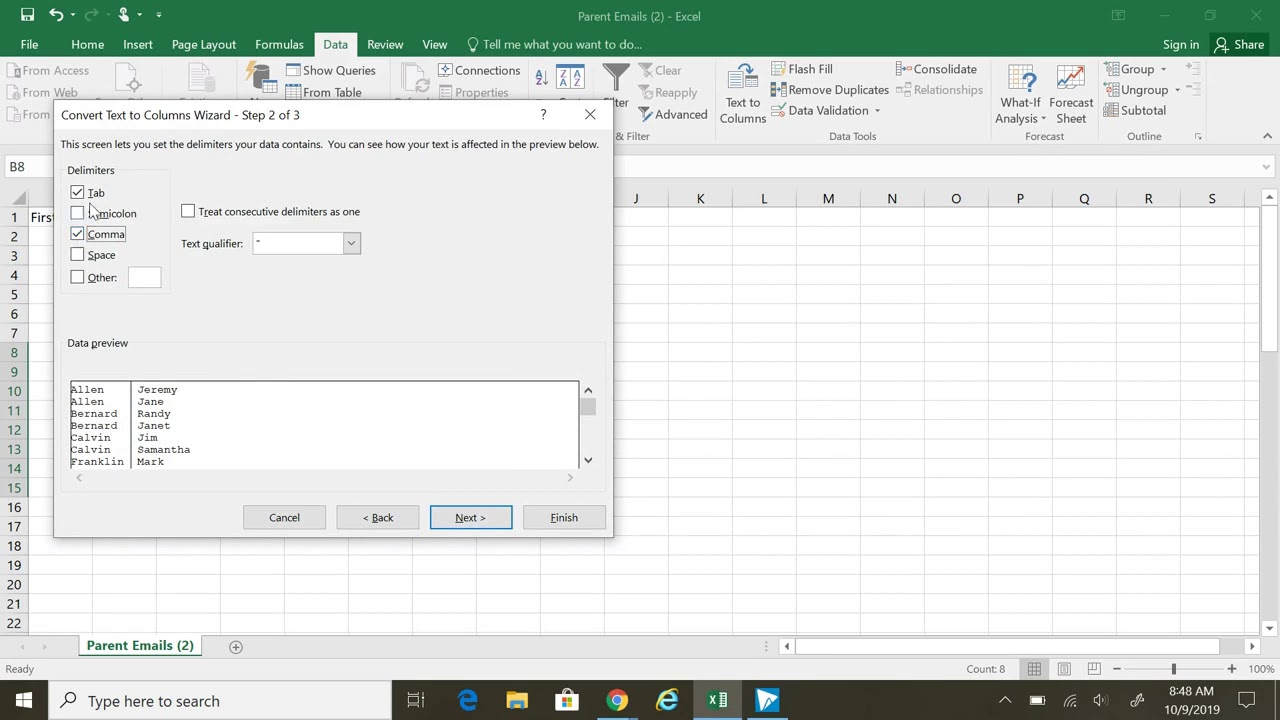Viewport: 1280px width, 720px height.
Task: Open Excel from the taskbar
Action: click(717, 700)
